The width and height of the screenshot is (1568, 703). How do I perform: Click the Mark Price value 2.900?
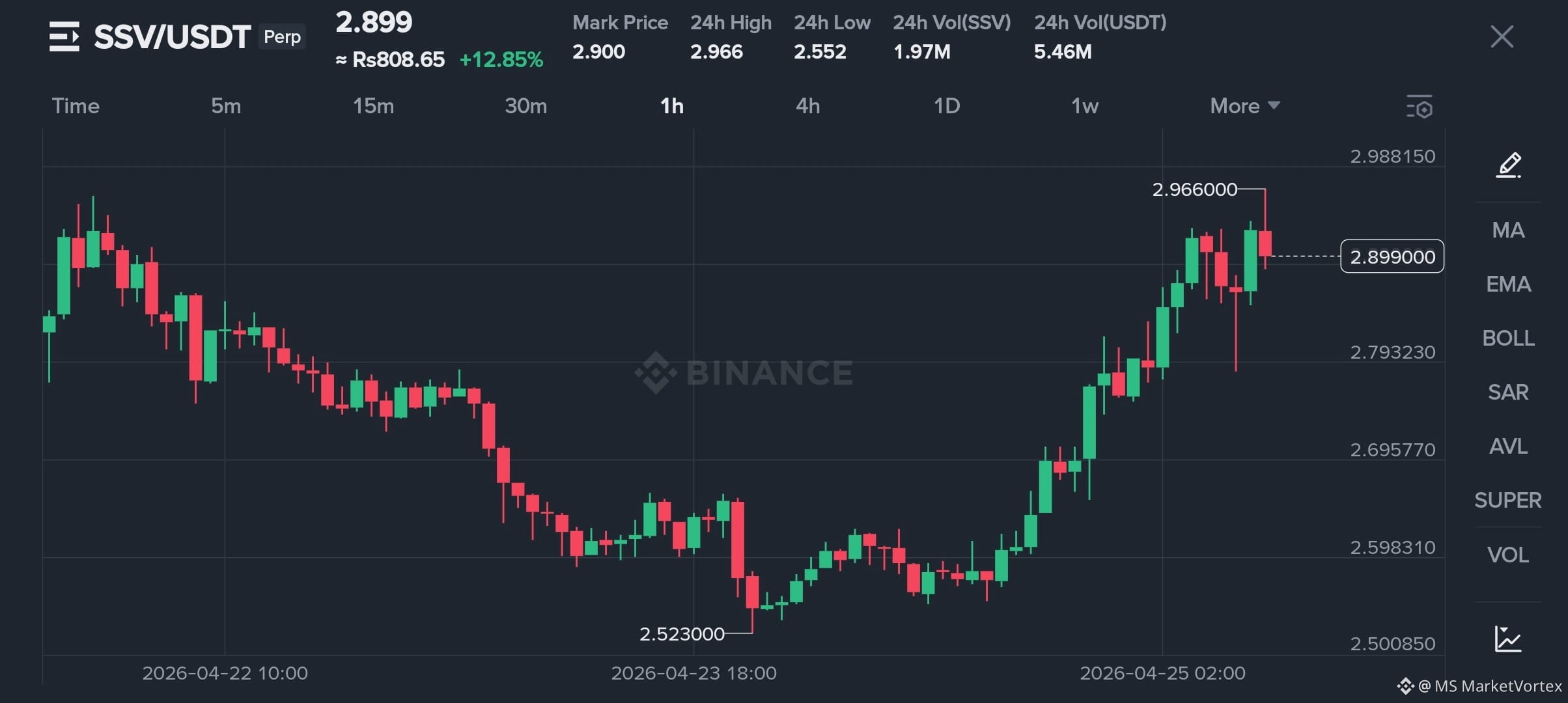tap(598, 52)
